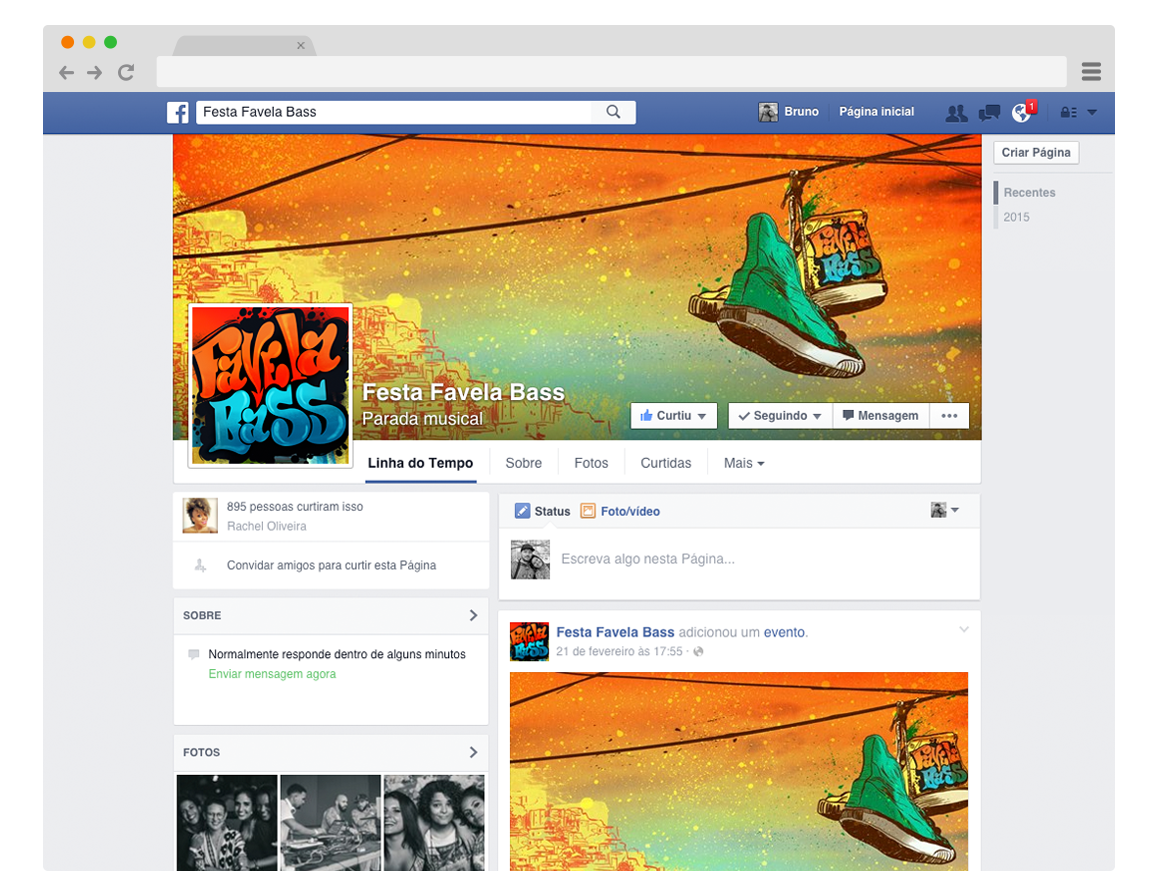The width and height of the screenshot is (1158, 896).
Task: Click the user photo in the composer
Action: (x=530, y=560)
